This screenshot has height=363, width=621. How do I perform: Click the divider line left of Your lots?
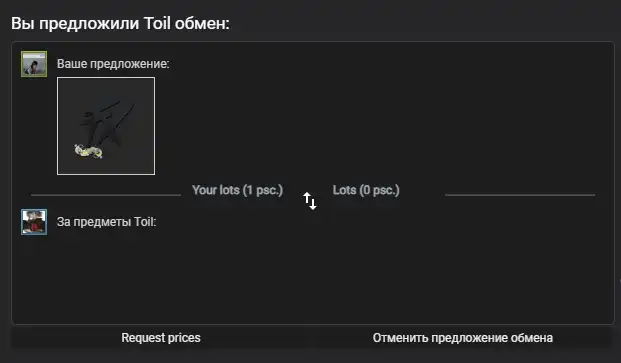click(x=106, y=195)
